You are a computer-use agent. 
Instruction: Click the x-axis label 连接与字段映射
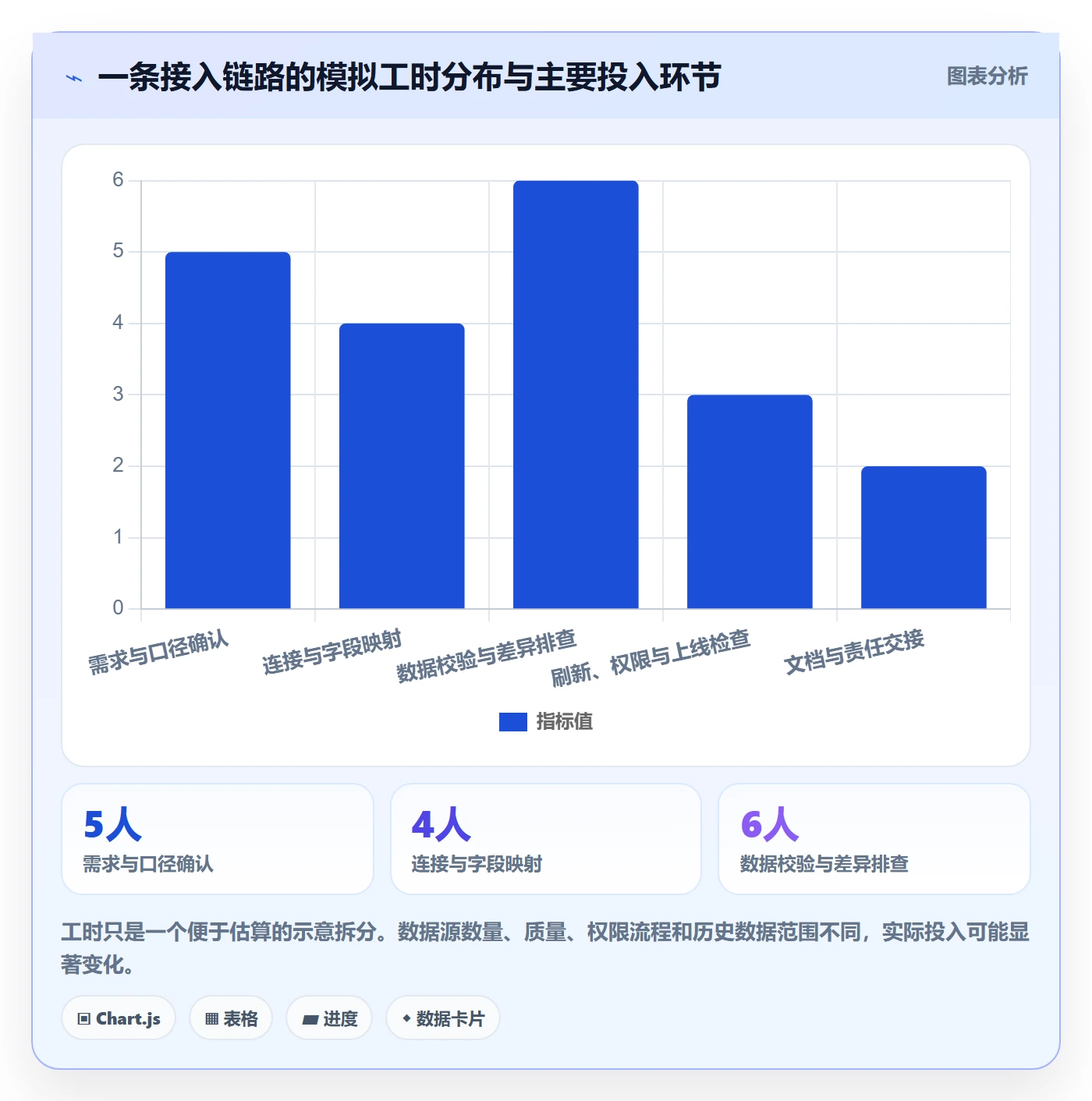click(x=332, y=653)
